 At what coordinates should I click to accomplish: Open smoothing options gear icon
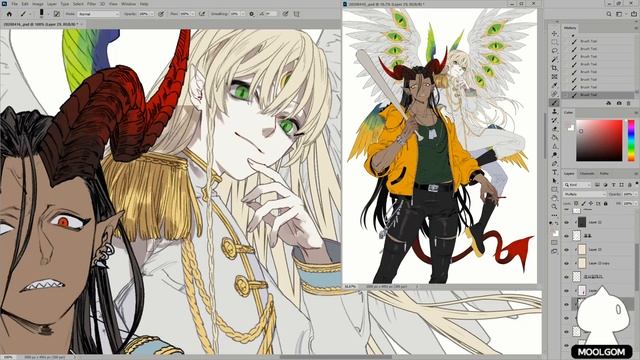(251, 13)
